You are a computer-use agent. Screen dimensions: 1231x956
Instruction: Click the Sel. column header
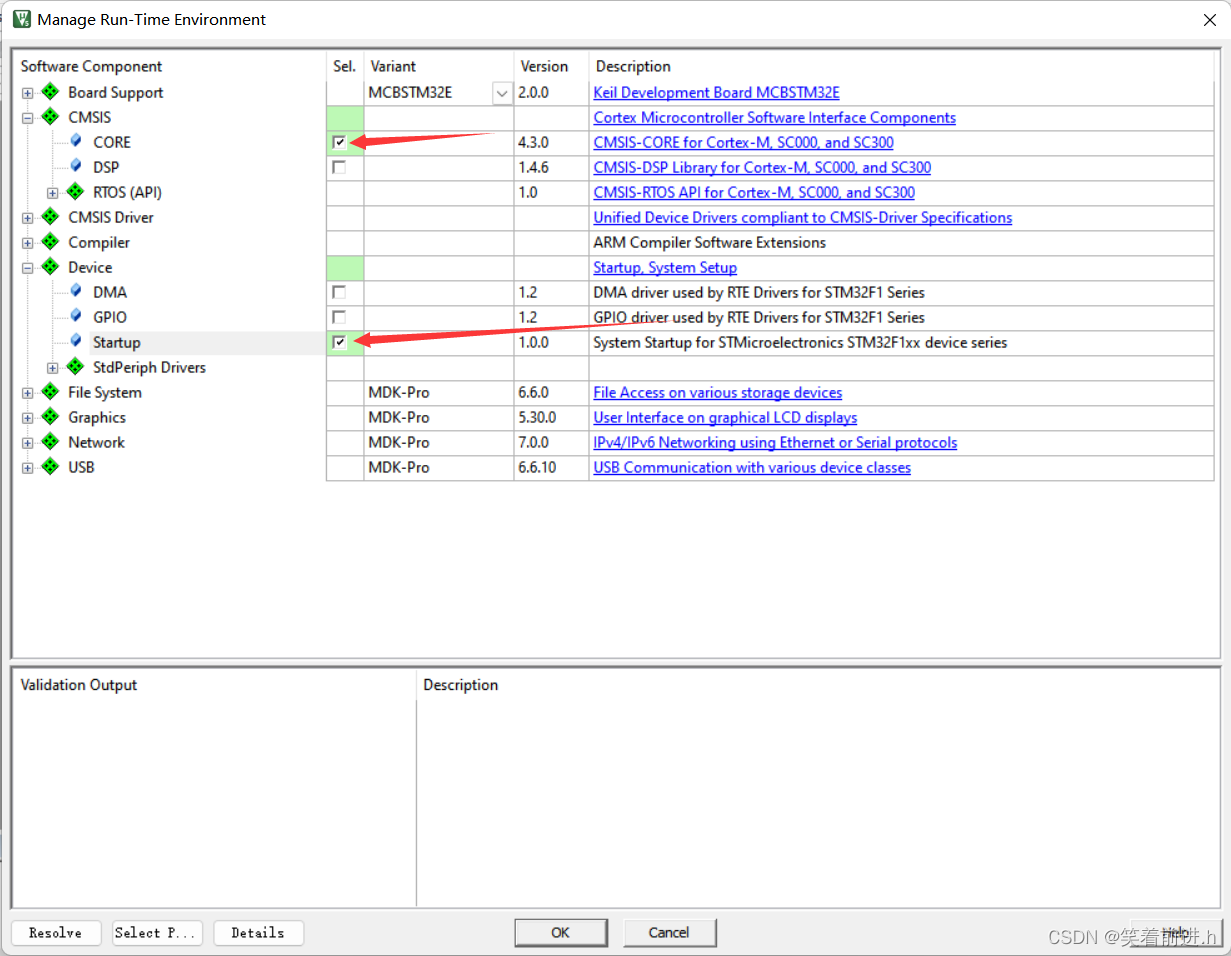344,66
